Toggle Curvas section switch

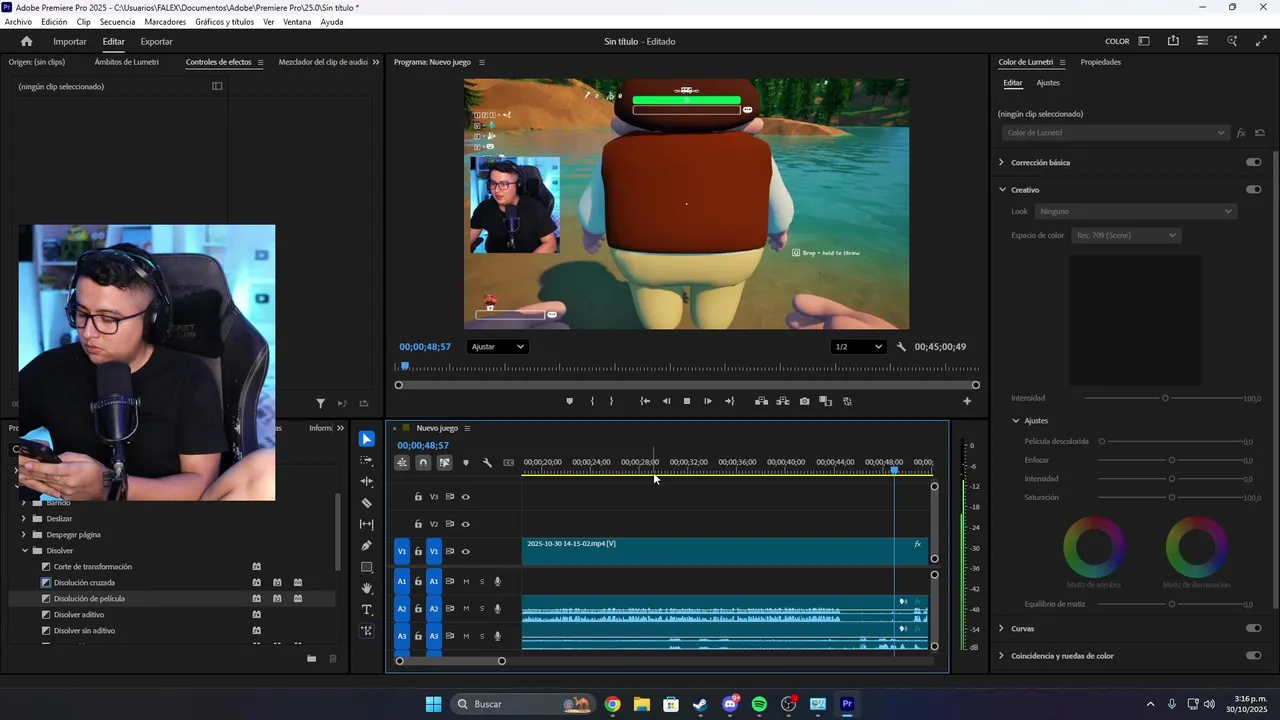point(1253,628)
